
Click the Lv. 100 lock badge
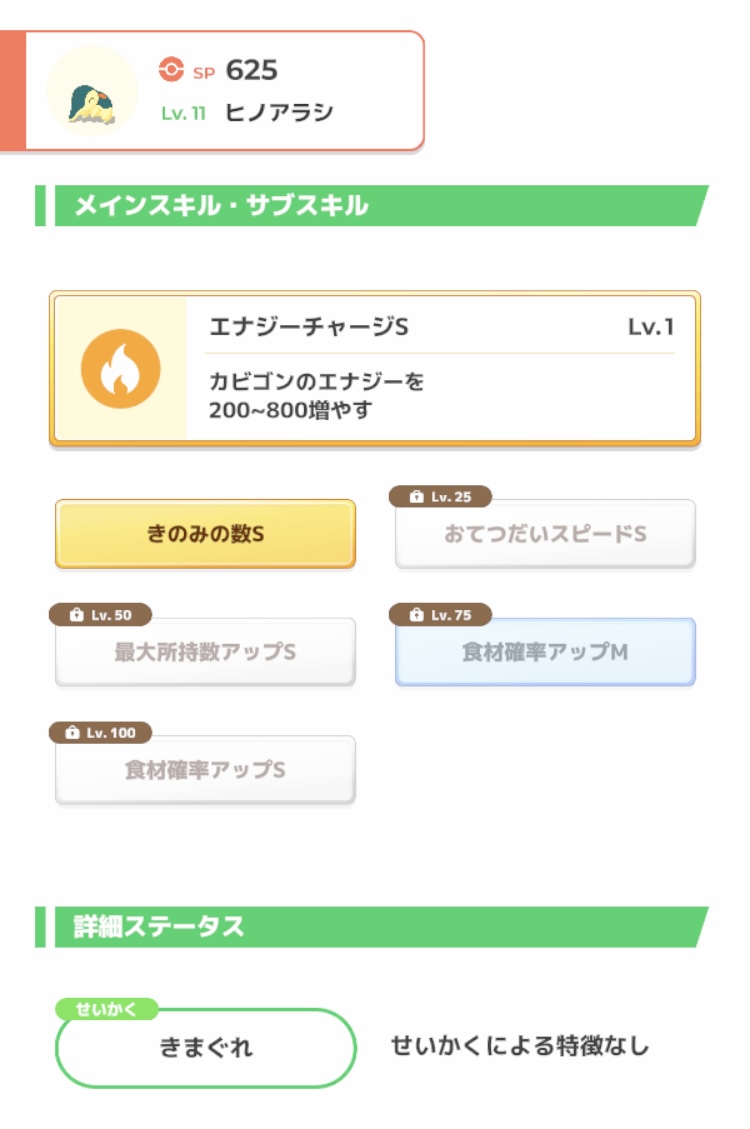101,733
